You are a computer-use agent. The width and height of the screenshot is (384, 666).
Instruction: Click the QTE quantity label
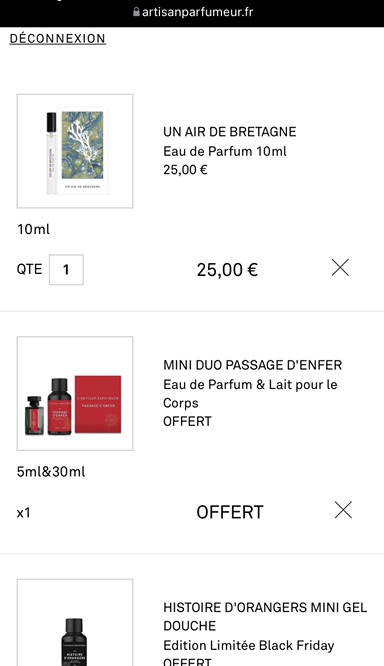tap(29, 270)
